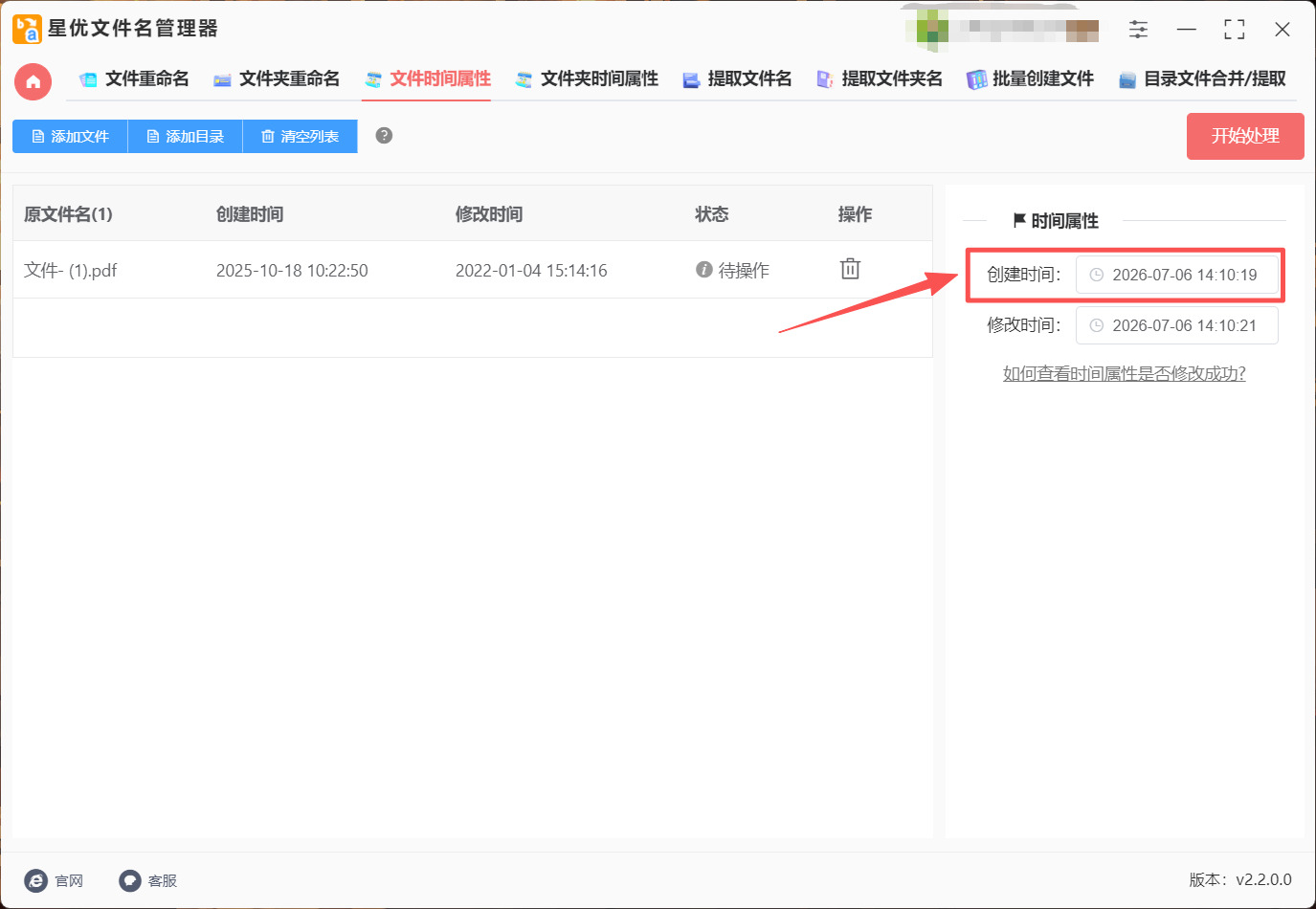
Task: Open the 官网 website link
Action: pos(55,880)
